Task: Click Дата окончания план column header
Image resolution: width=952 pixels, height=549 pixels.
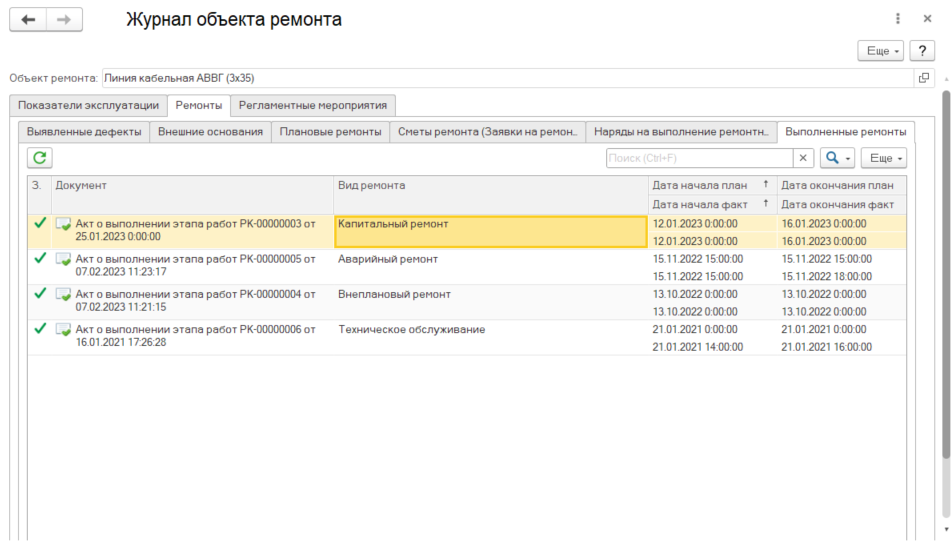Action: click(x=842, y=185)
